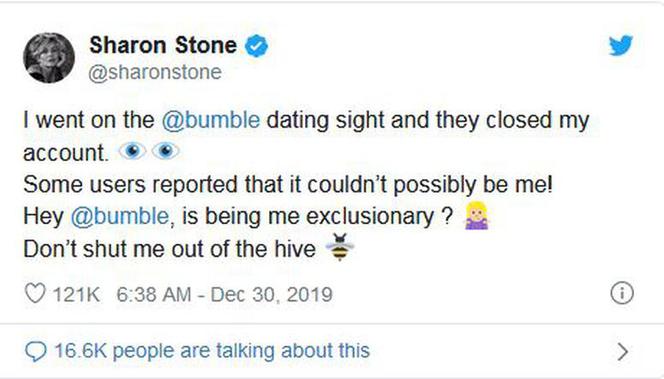
Task: Follow the first @bumble mention link
Action: [211, 120]
